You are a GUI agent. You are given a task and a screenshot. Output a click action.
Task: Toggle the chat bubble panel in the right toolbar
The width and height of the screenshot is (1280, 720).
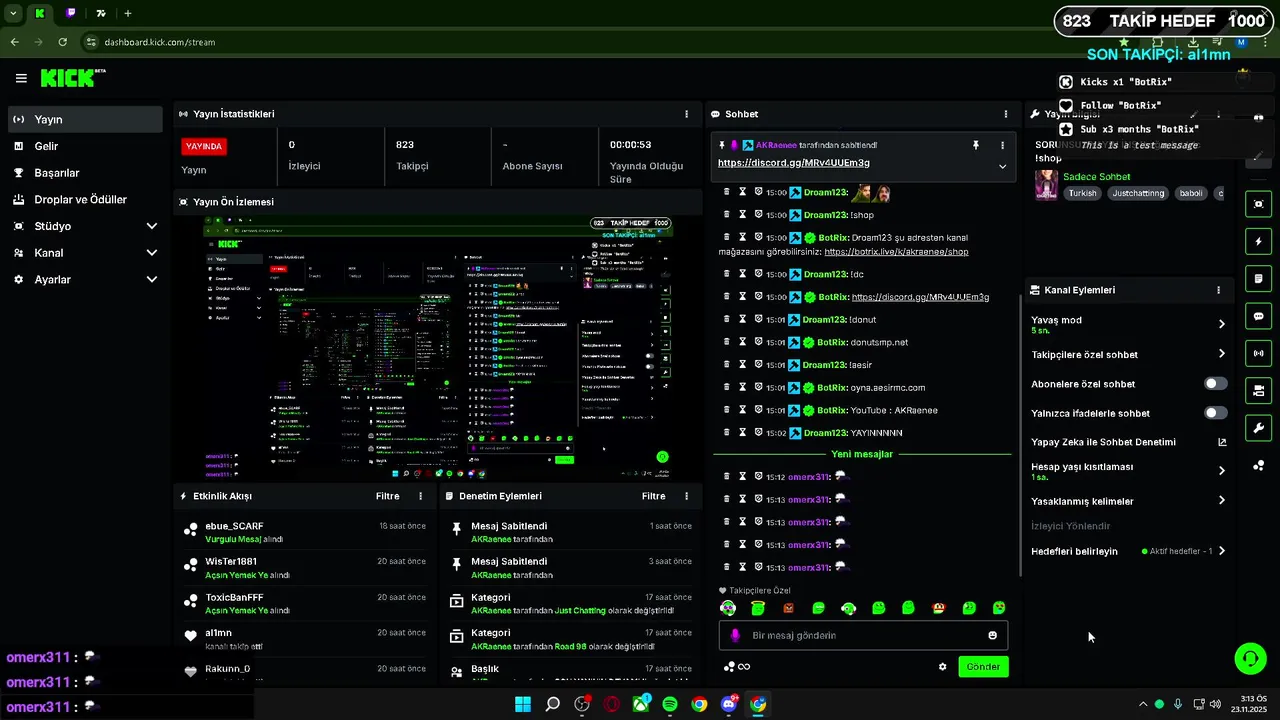tap(1259, 316)
